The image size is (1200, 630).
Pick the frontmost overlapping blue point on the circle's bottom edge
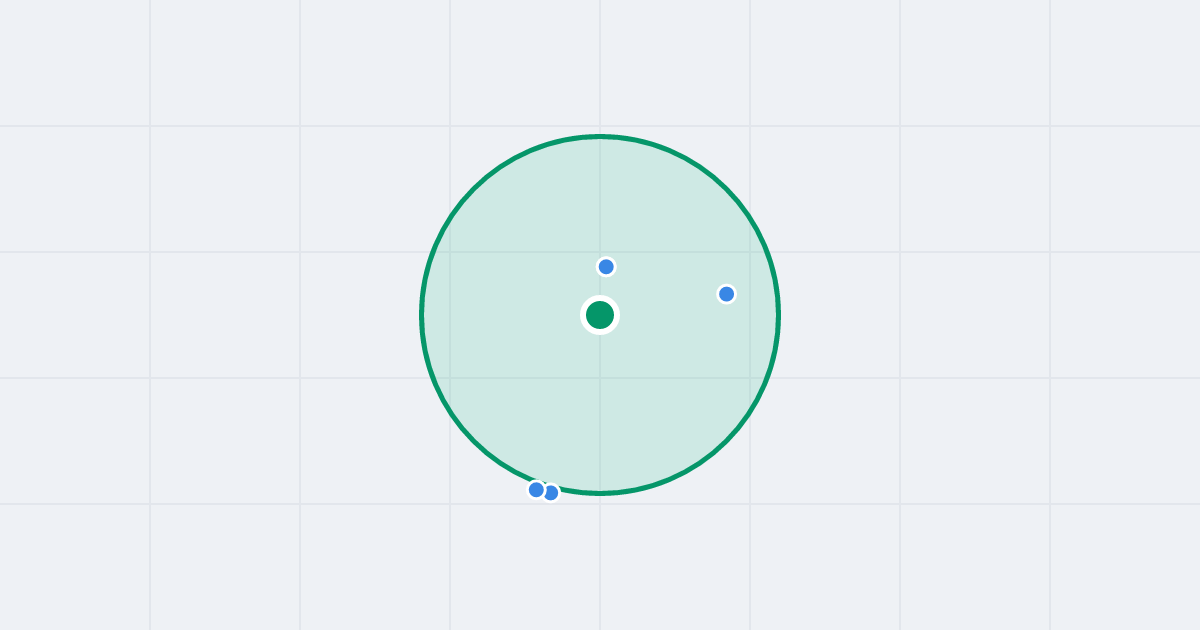click(537, 490)
